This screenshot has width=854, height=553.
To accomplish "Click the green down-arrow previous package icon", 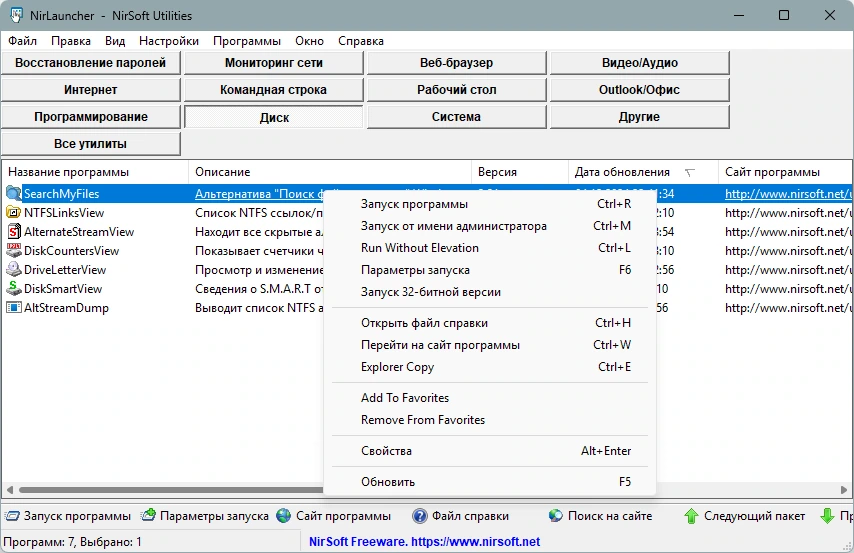I will (827, 515).
